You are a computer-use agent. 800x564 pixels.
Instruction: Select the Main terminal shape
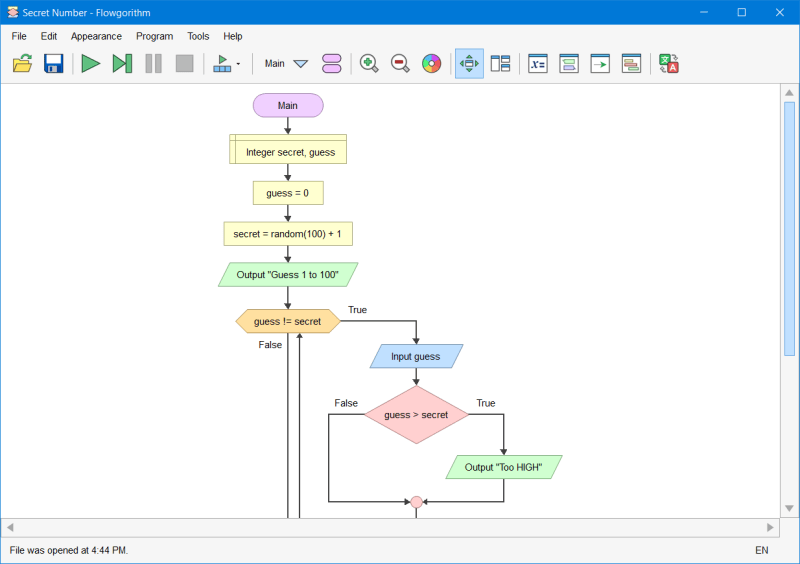tap(288, 106)
